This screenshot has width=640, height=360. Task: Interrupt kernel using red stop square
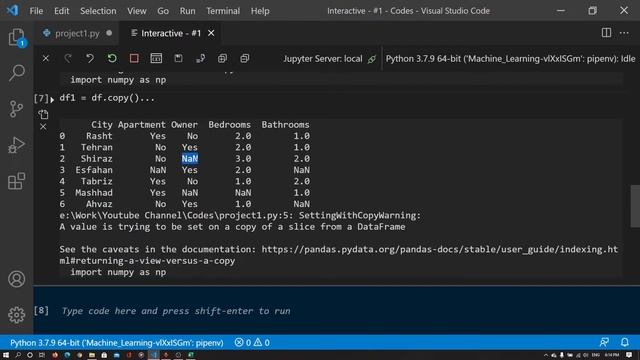(x=134, y=58)
